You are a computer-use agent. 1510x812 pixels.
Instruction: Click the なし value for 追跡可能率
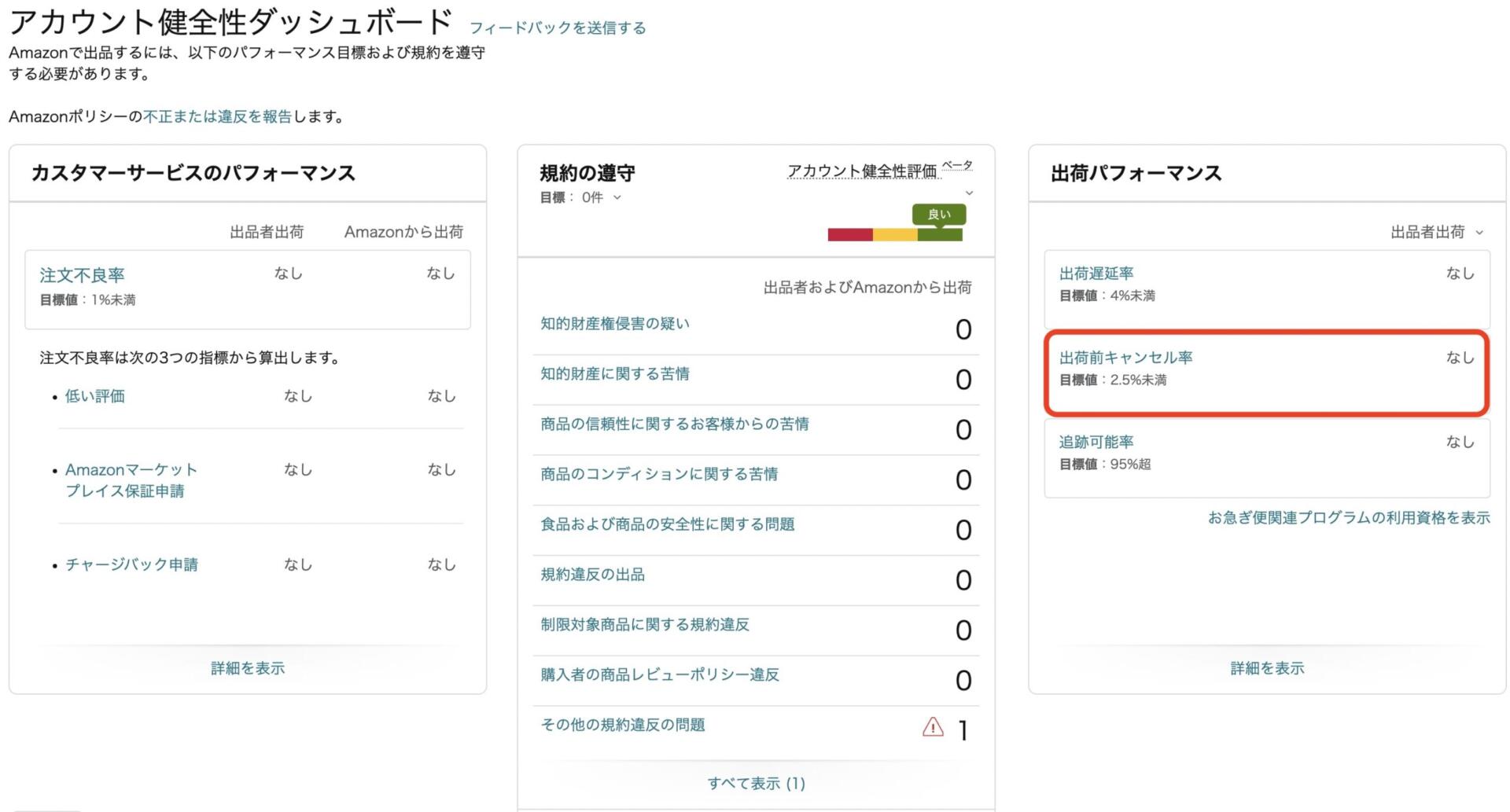point(1460,442)
